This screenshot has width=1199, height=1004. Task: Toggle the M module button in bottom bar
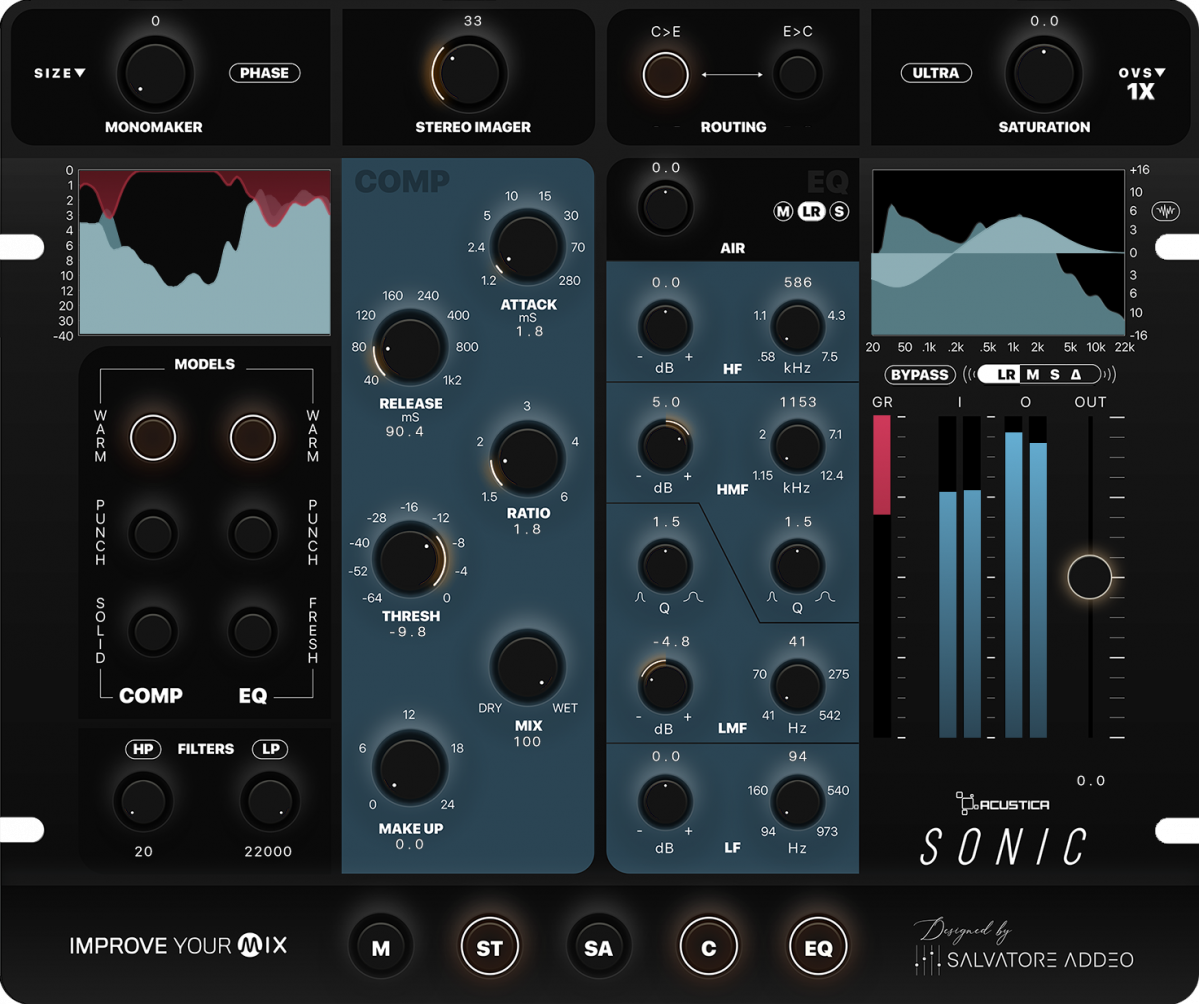381,947
